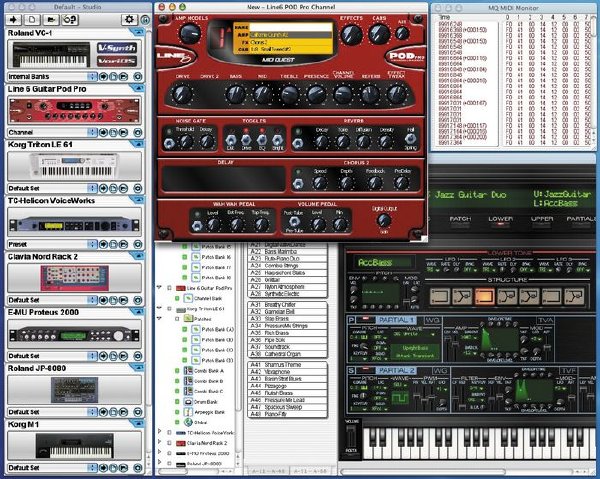This screenshot has width=600, height=479.
Task: Click the help query icon in Studio toolbar
Action: click(70, 20)
